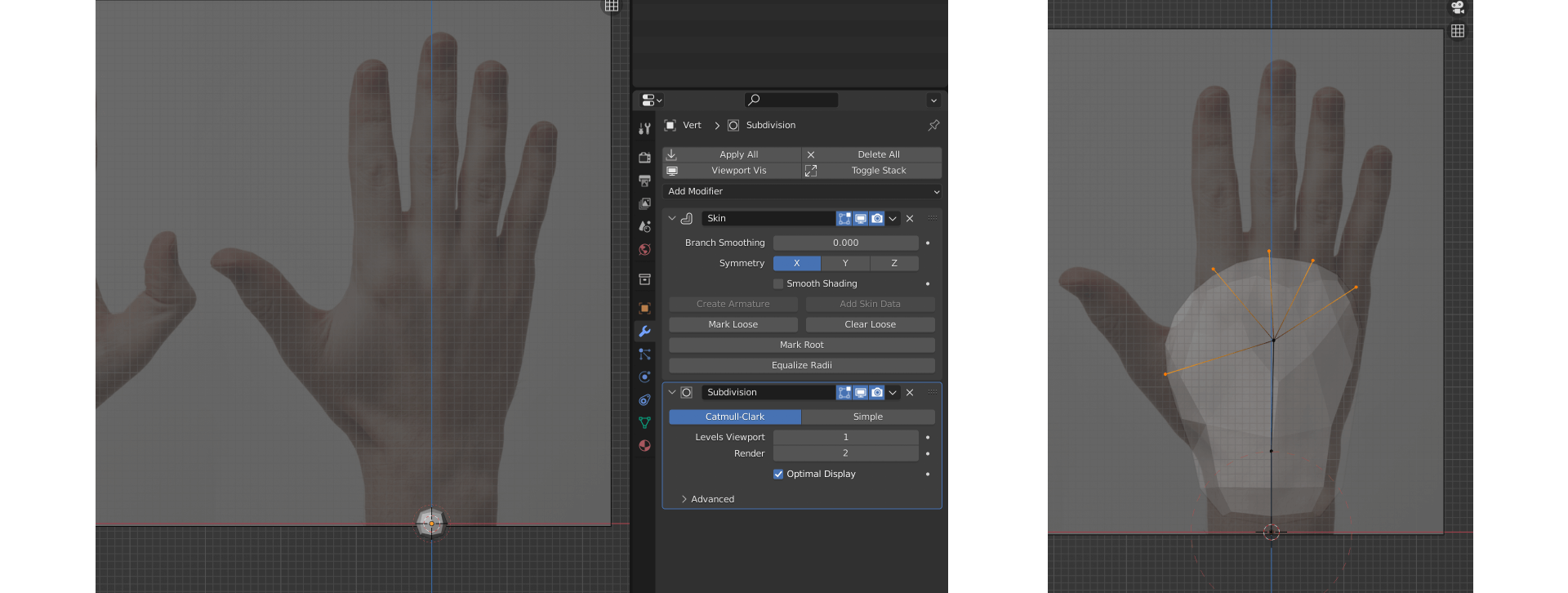Screen dimensions: 1568x593
Task: Remove the Subdivision modifier
Action: point(910,392)
